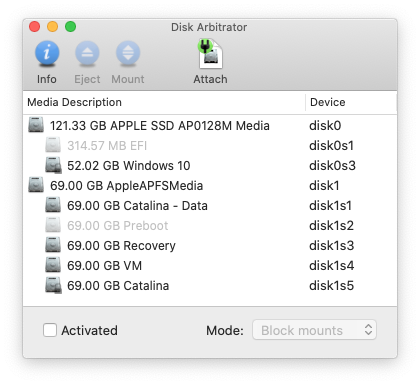The height and width of the screenshot is (385, 420).
Task: Select row '69.00 GB Recovery'
Action: pyautogui.click(x=210, y=245)
